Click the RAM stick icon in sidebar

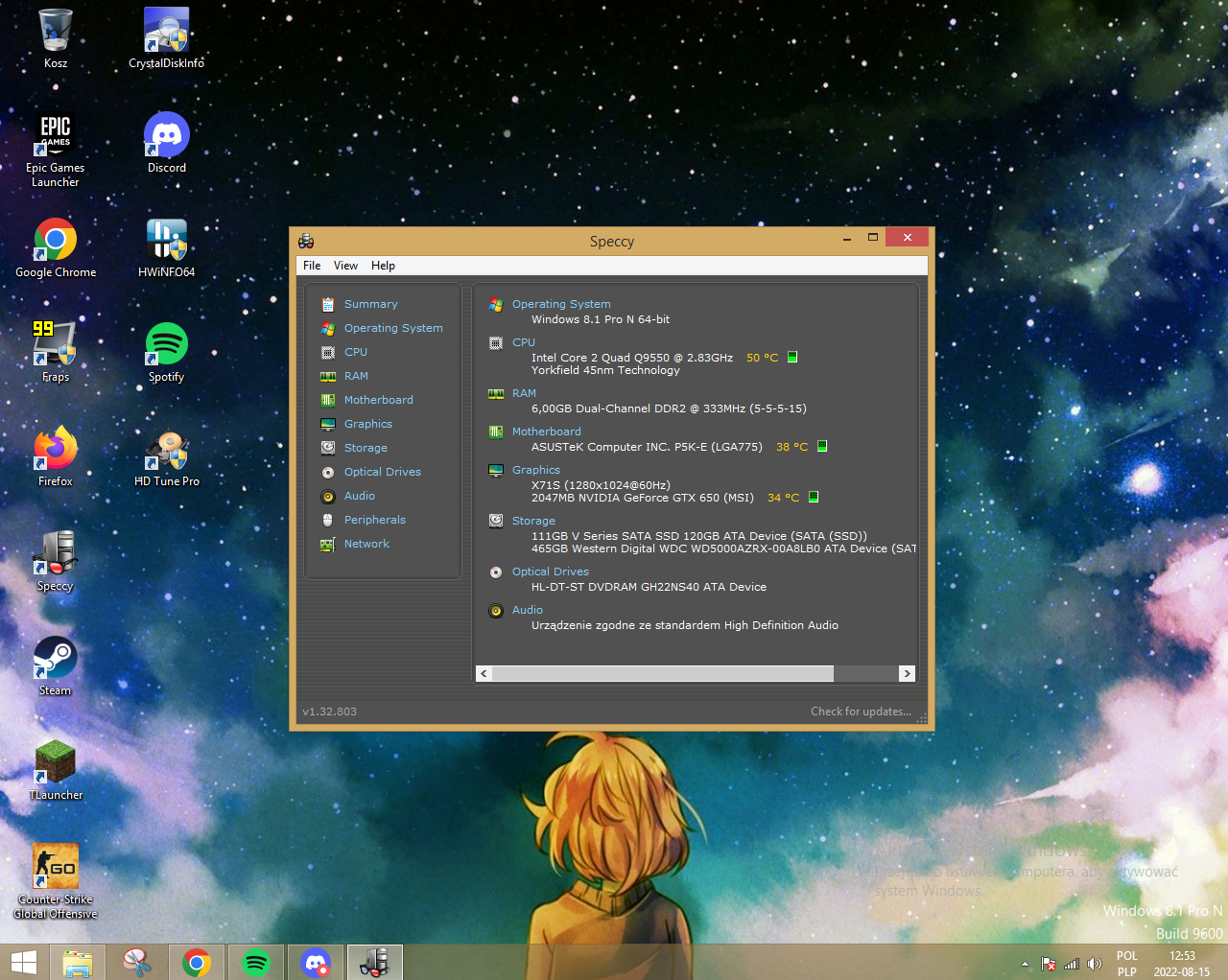coord(328,376)
